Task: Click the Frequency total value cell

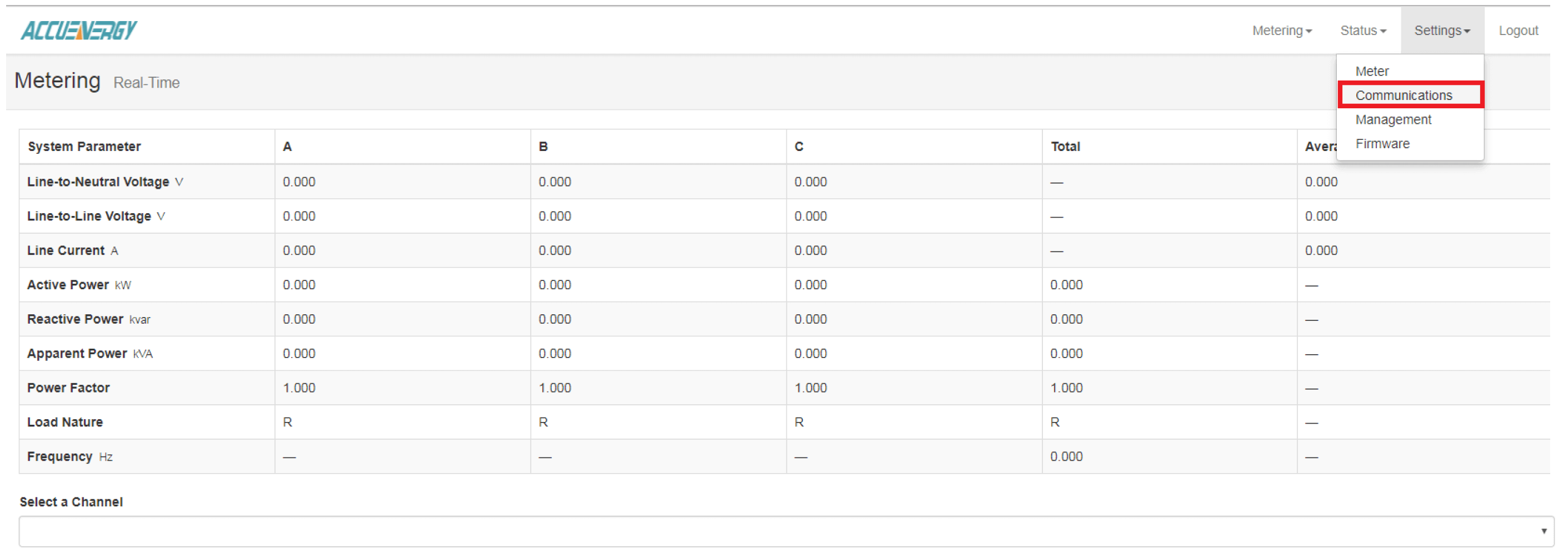Action: (x=1066, y=457)
